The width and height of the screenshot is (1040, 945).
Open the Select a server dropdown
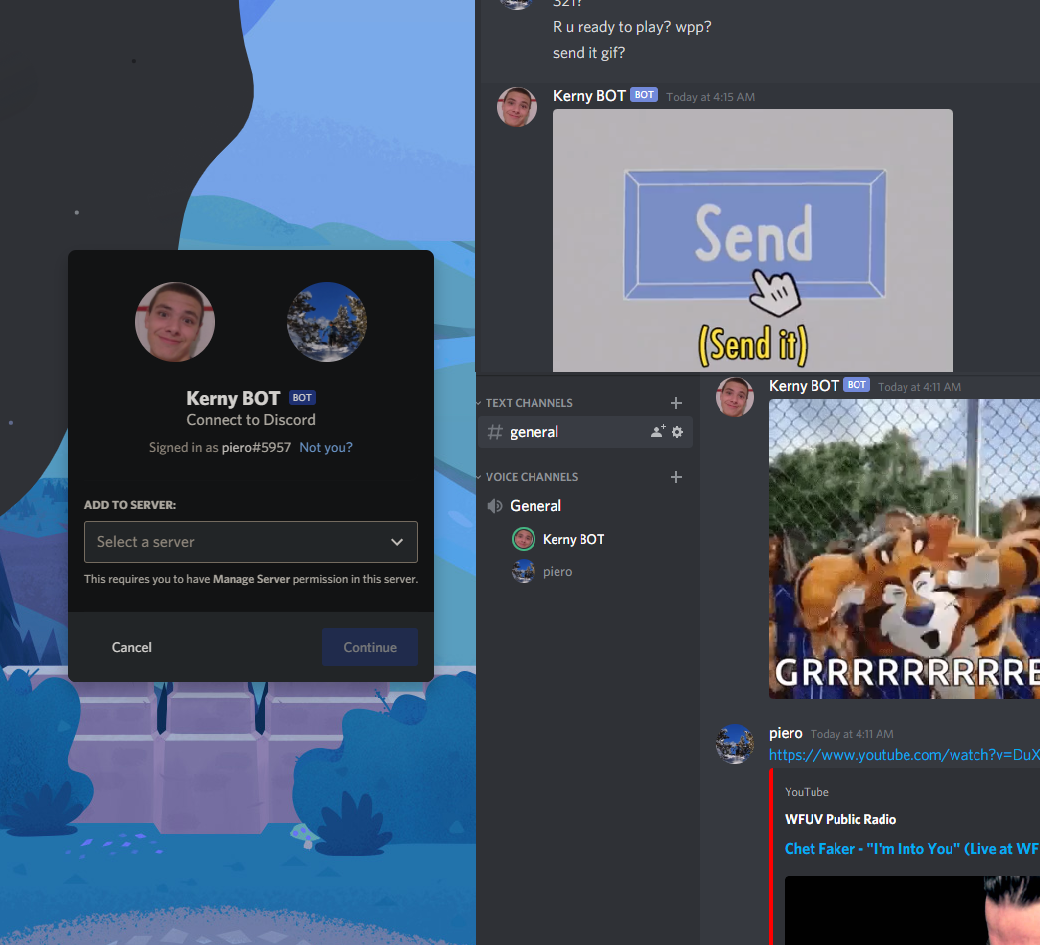coord(250,542)
